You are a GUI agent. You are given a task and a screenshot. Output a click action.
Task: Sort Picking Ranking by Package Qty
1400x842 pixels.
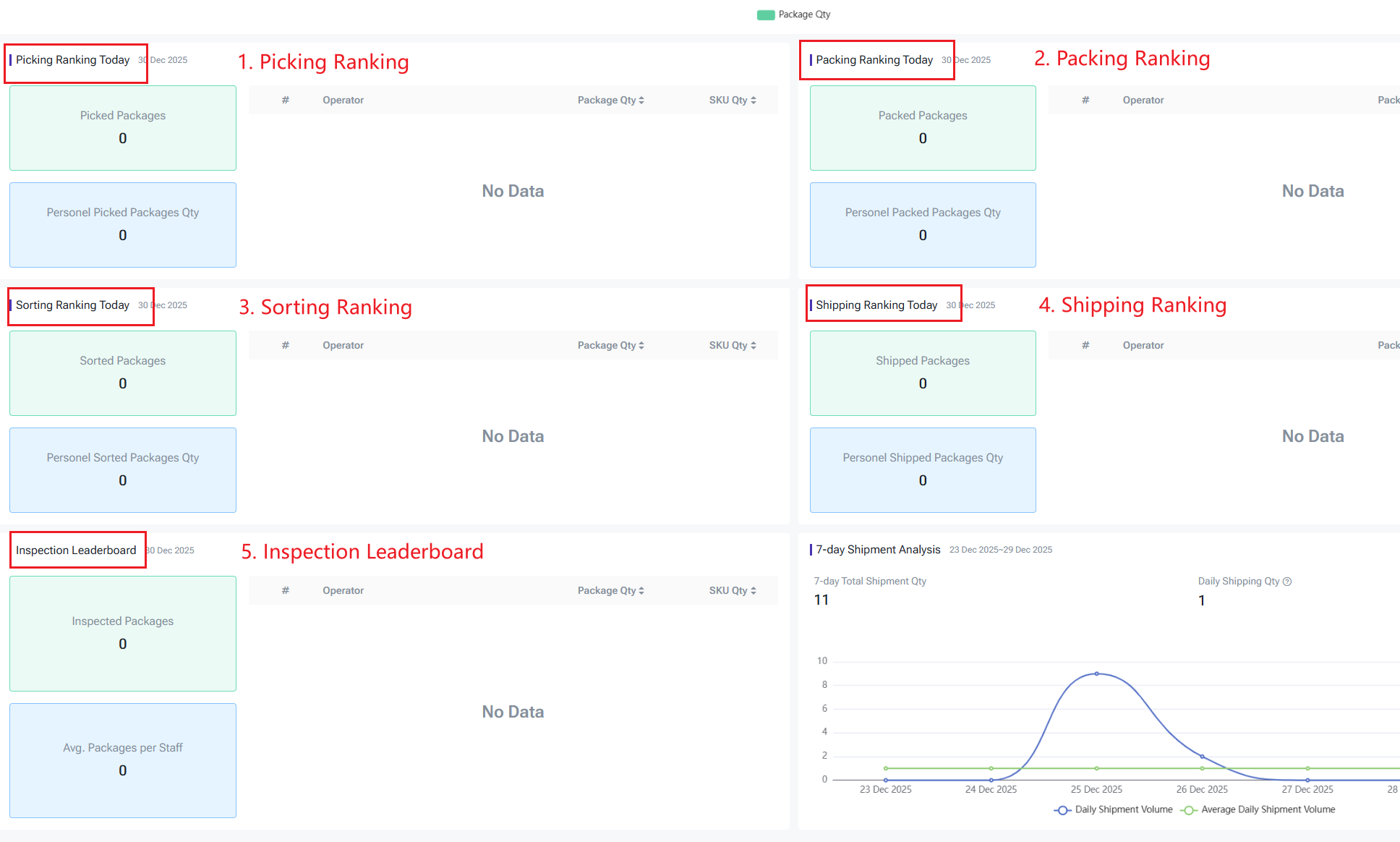click(x=611, y=101)
